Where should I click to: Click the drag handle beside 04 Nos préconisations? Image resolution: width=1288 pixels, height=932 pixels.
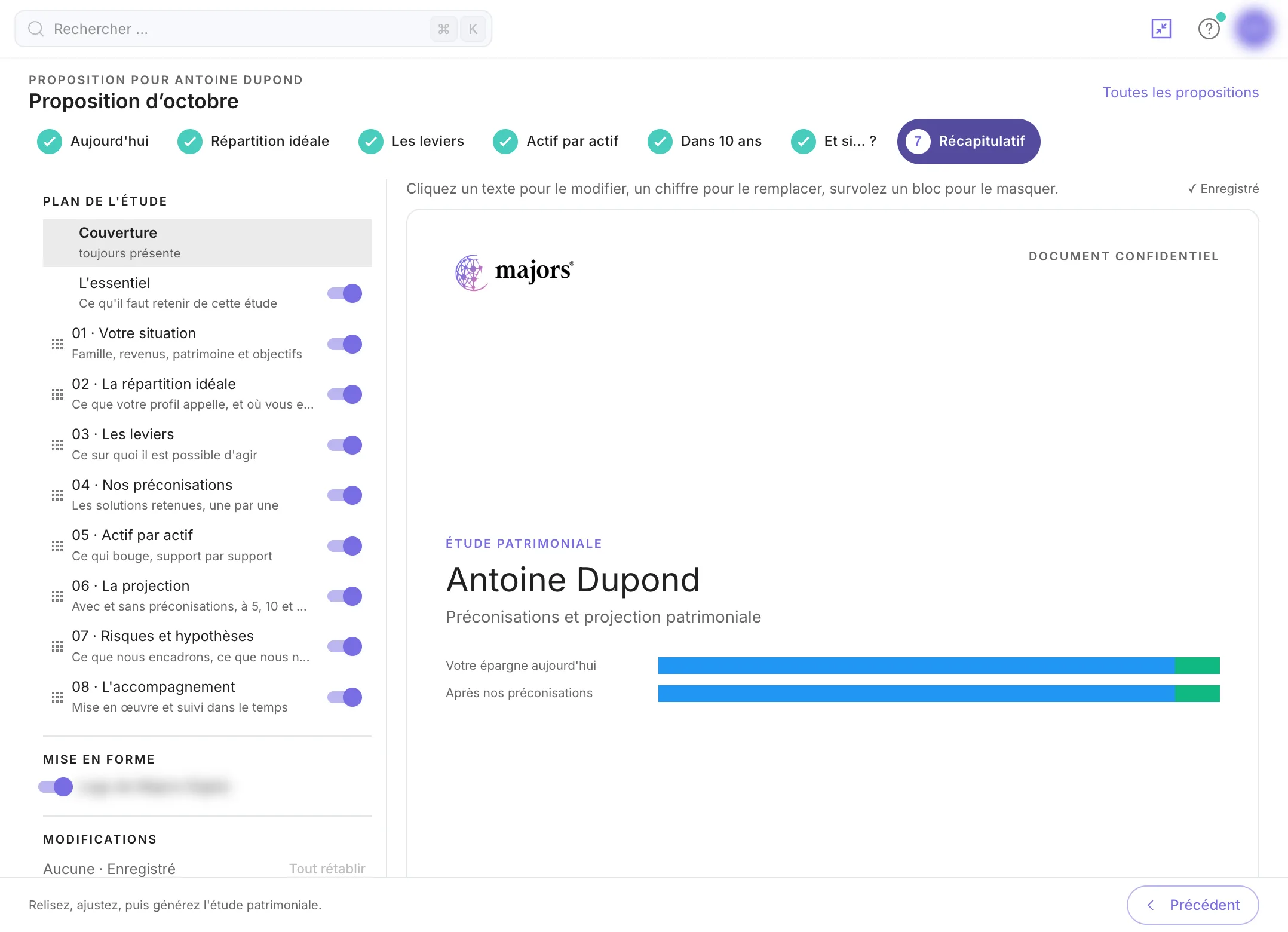tap(57, 495)
